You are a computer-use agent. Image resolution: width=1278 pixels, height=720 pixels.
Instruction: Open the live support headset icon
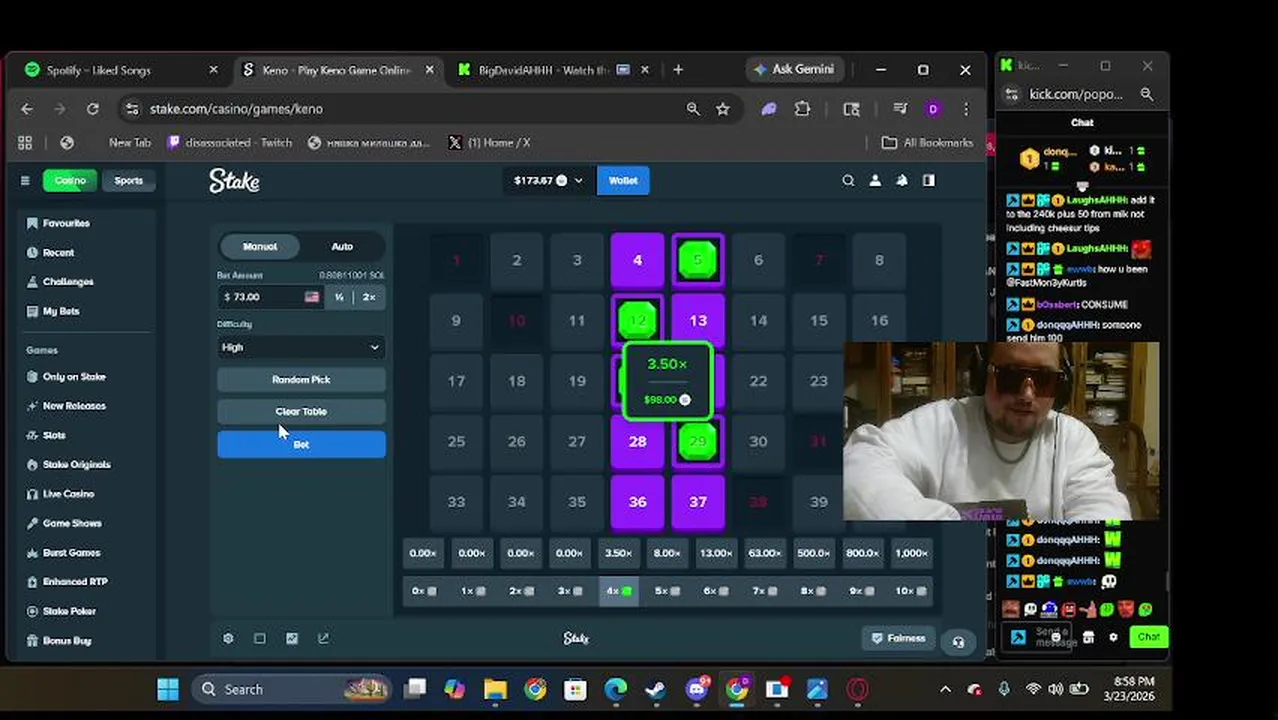(x=958, y=642)
